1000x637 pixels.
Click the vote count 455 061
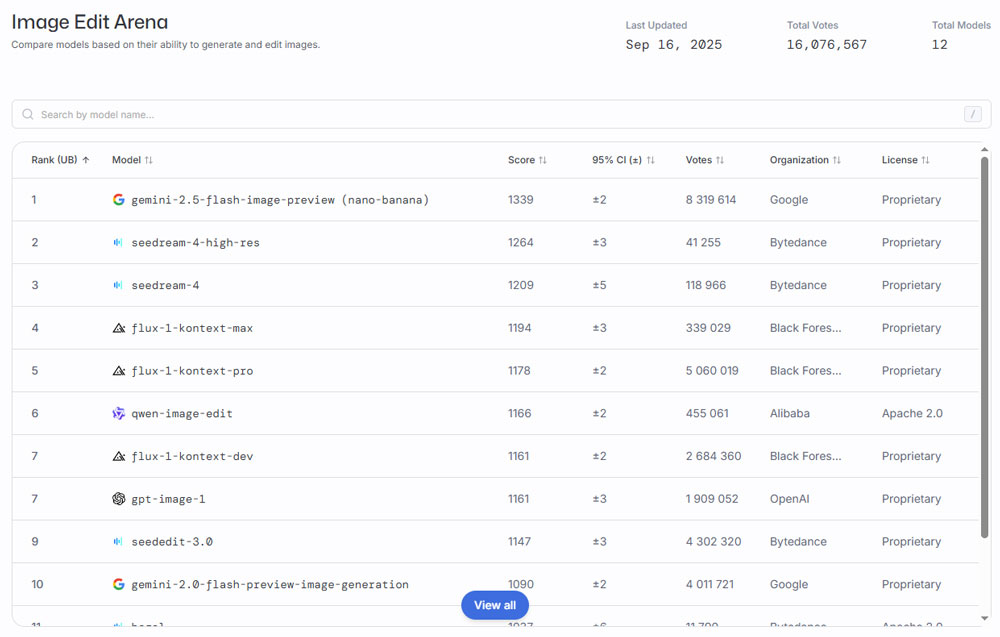pos(707,413)
